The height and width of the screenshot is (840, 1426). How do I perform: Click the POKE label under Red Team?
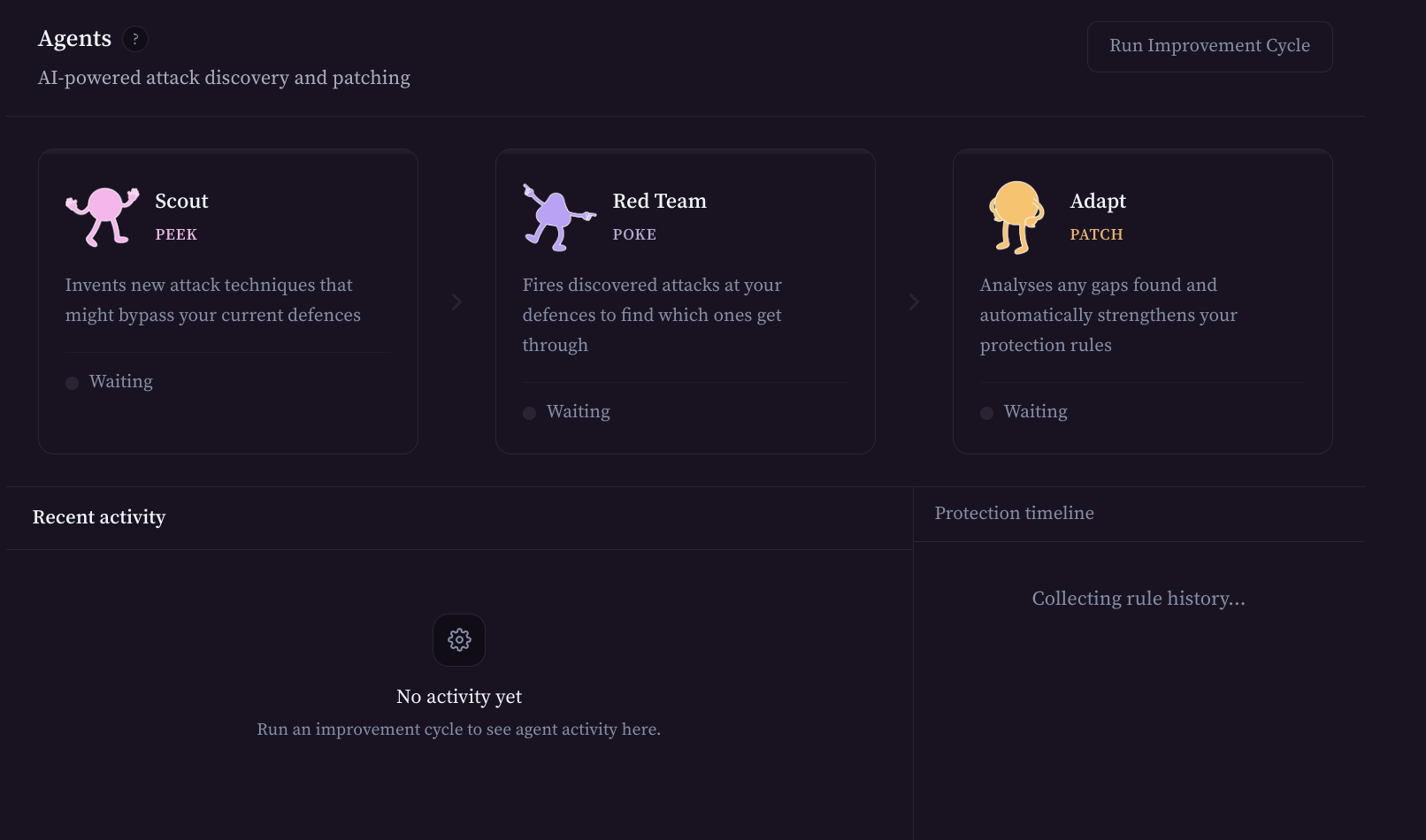point(634,234)
